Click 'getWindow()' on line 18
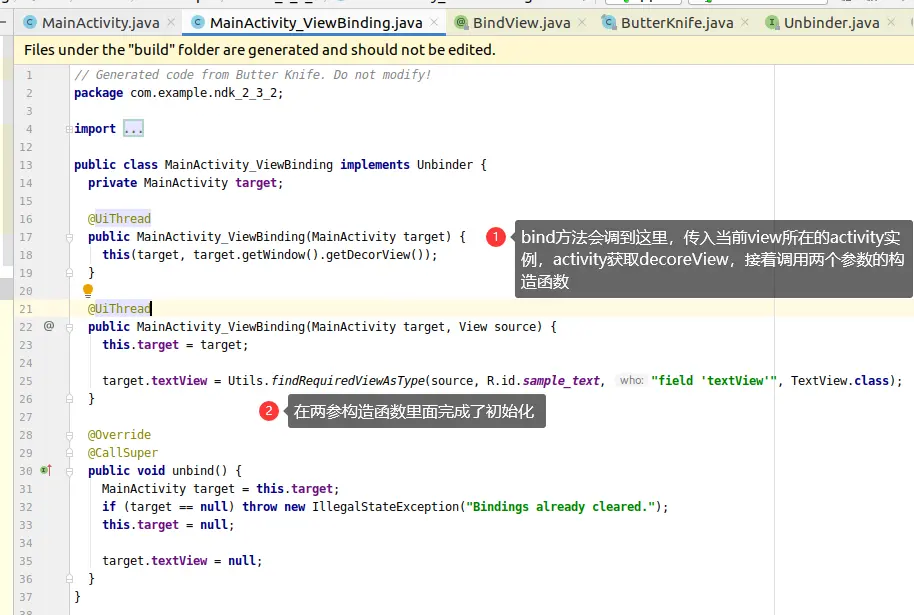This screenshot has height=615, width=914. (x=279, y=255)
